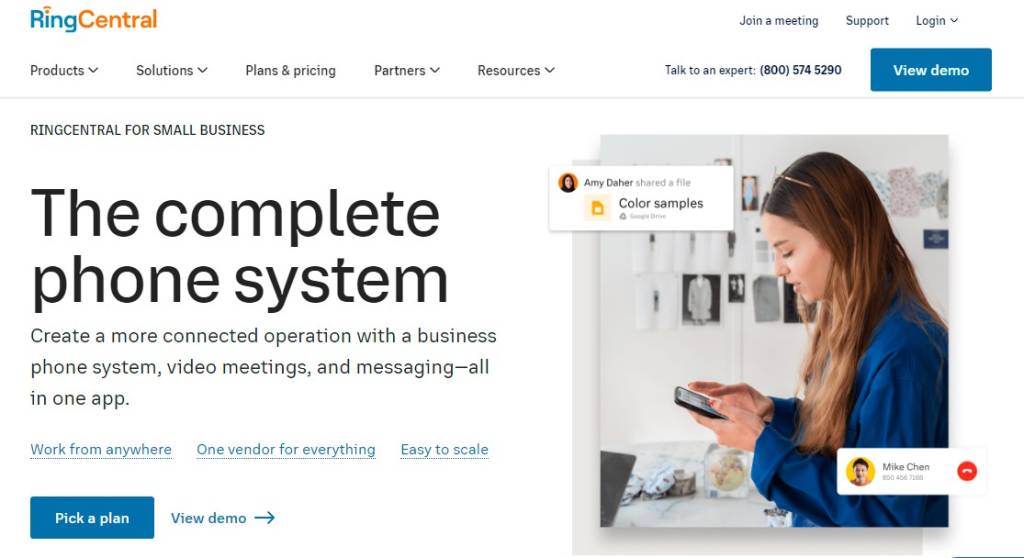Image resolution: width=1024 pixels, height=558 pixels.
Task: Call the expert phone number link
Action: [x=801, y=70]
